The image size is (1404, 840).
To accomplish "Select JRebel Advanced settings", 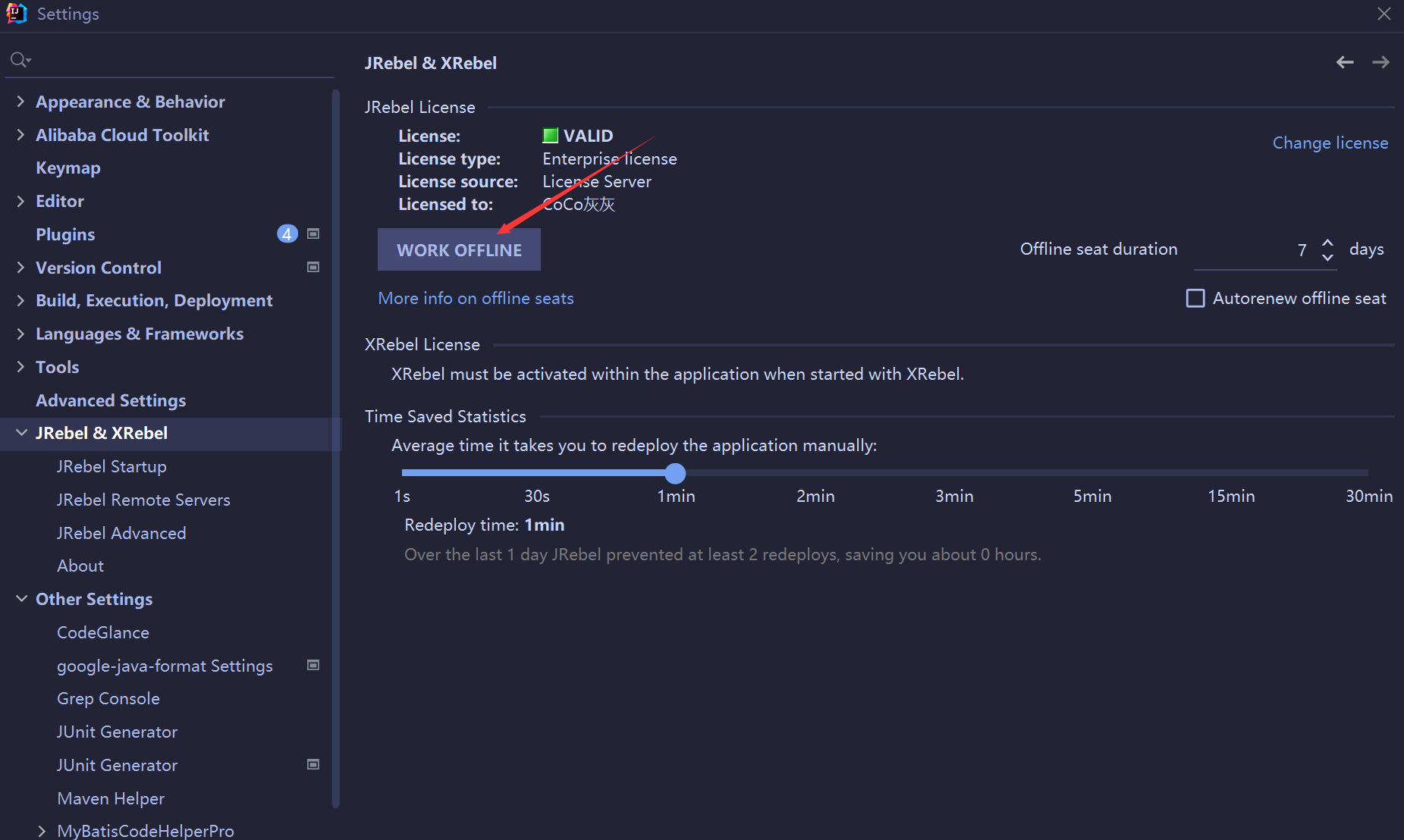I will tap(121, 533).
